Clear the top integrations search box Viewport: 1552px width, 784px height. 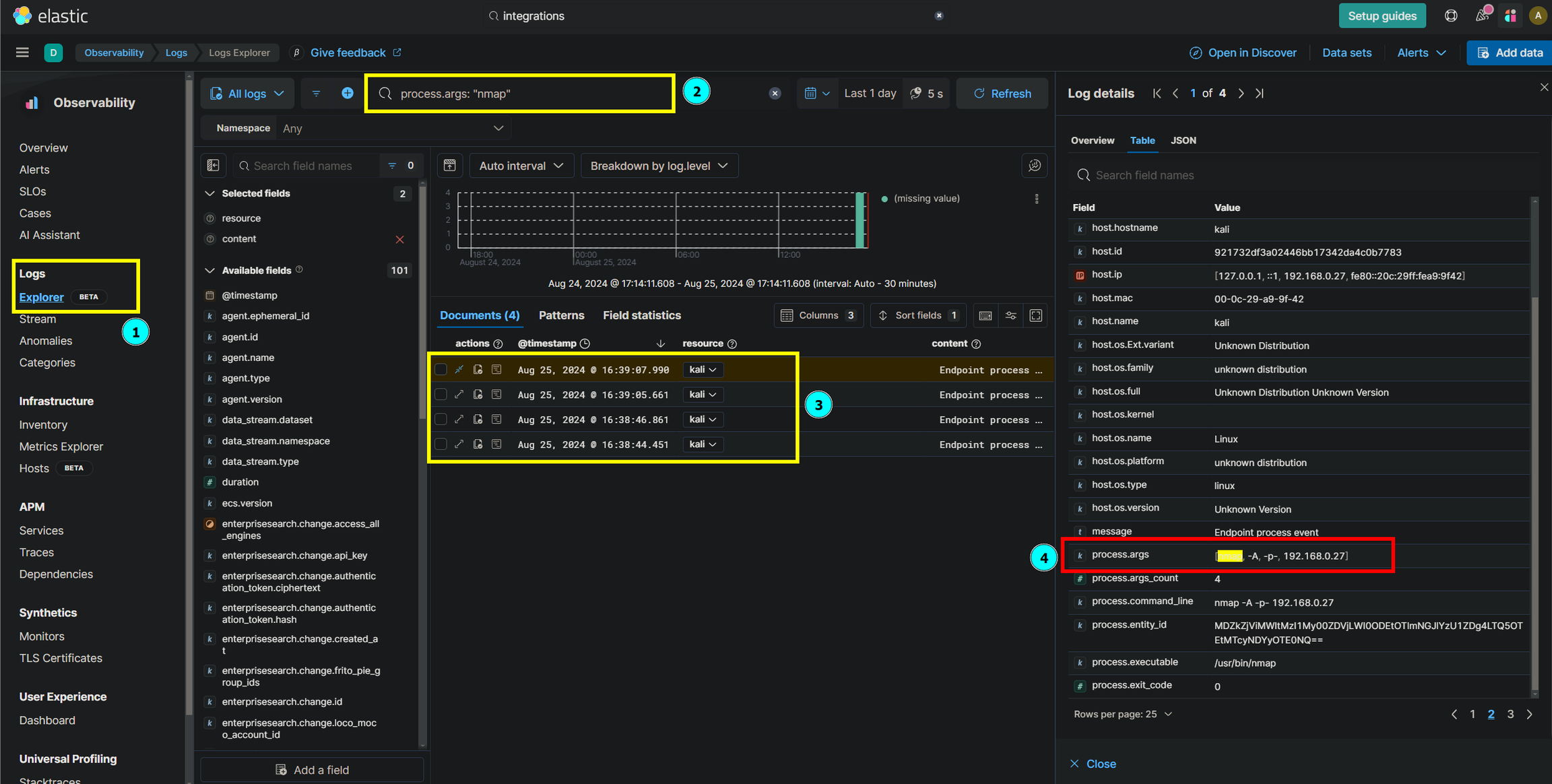point(939,15)
